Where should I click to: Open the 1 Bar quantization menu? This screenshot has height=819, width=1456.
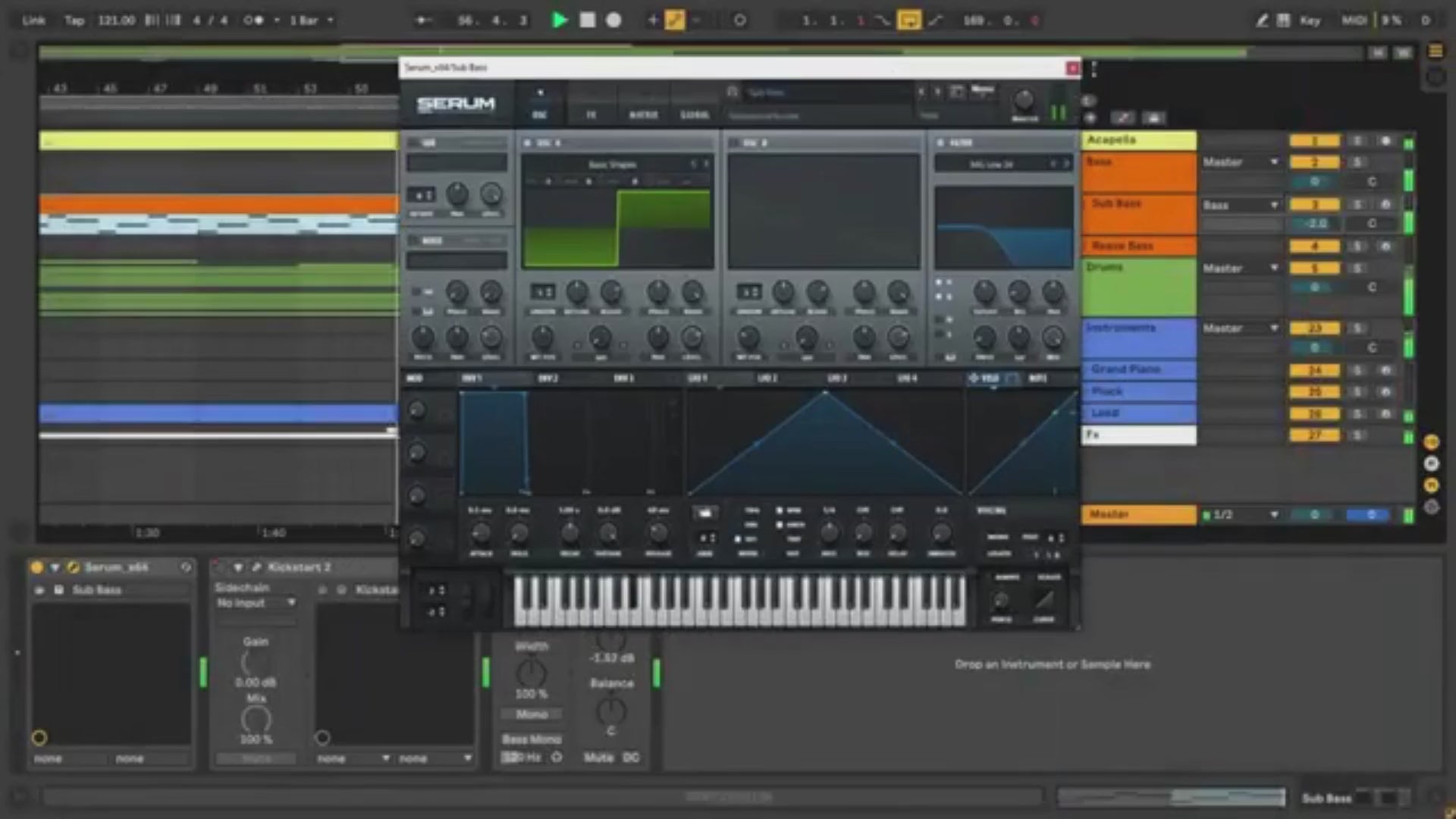311,20
